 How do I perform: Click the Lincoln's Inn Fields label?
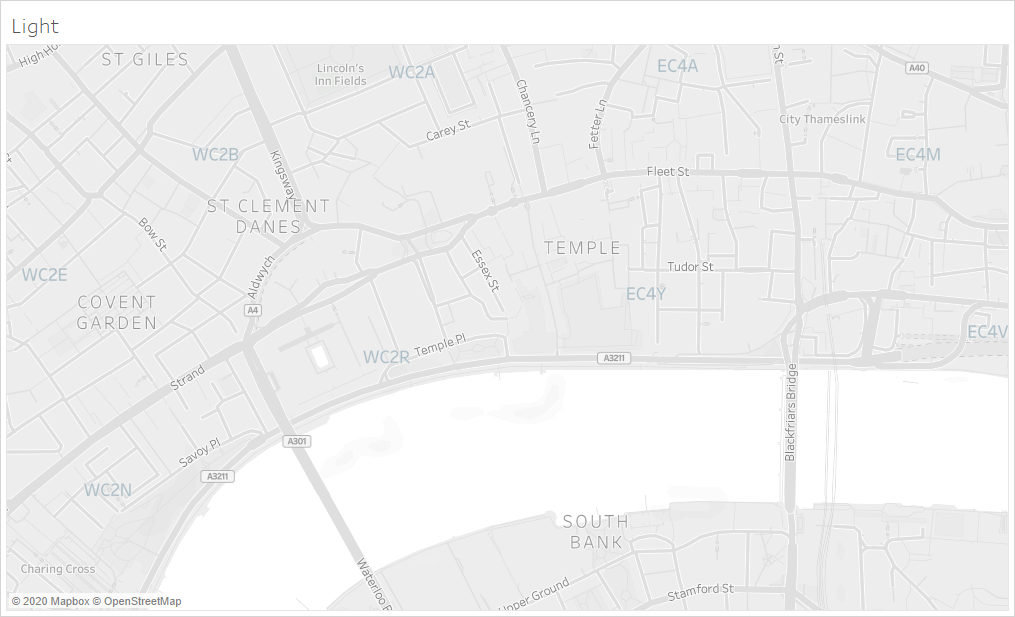[x=340, y=74]
